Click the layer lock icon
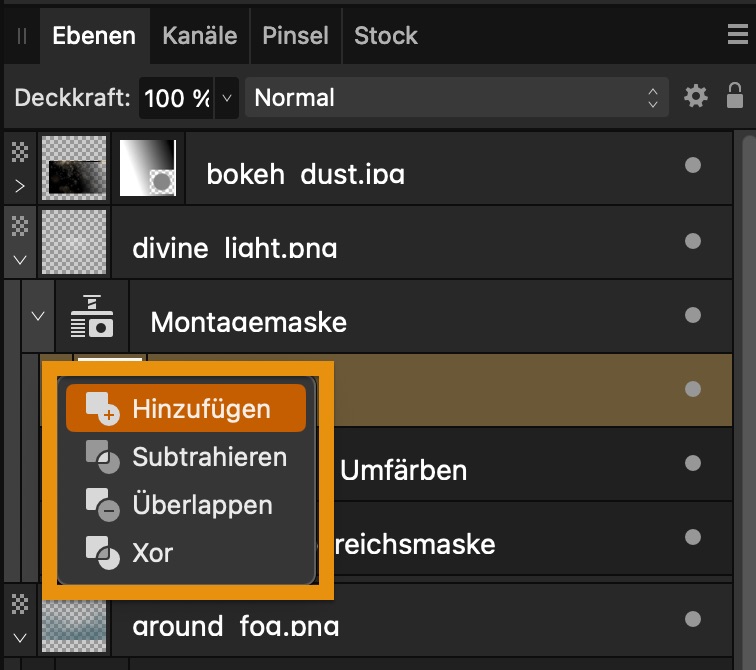 click(x=734, y=96)
